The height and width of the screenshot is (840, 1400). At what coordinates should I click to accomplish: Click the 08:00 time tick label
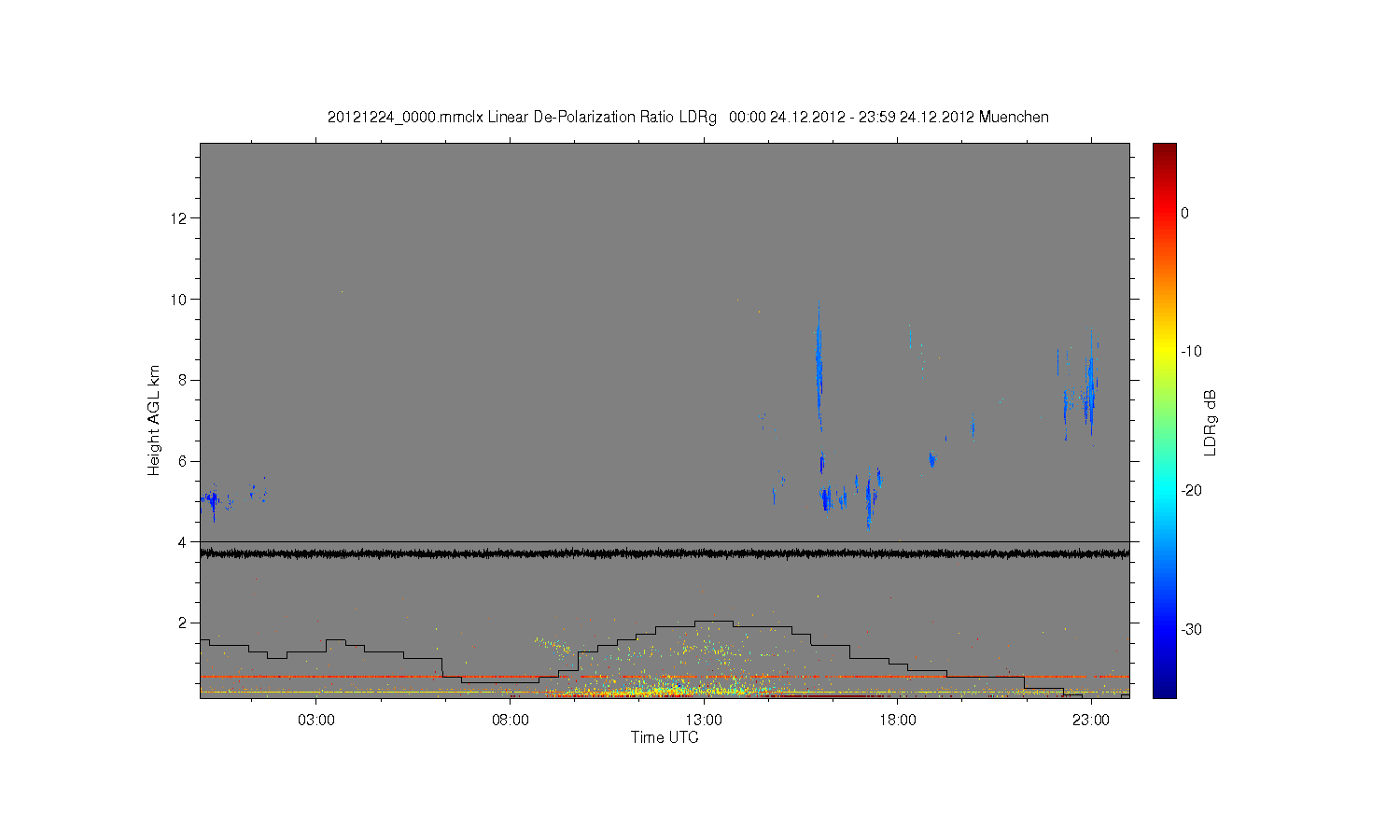[510, 721]
